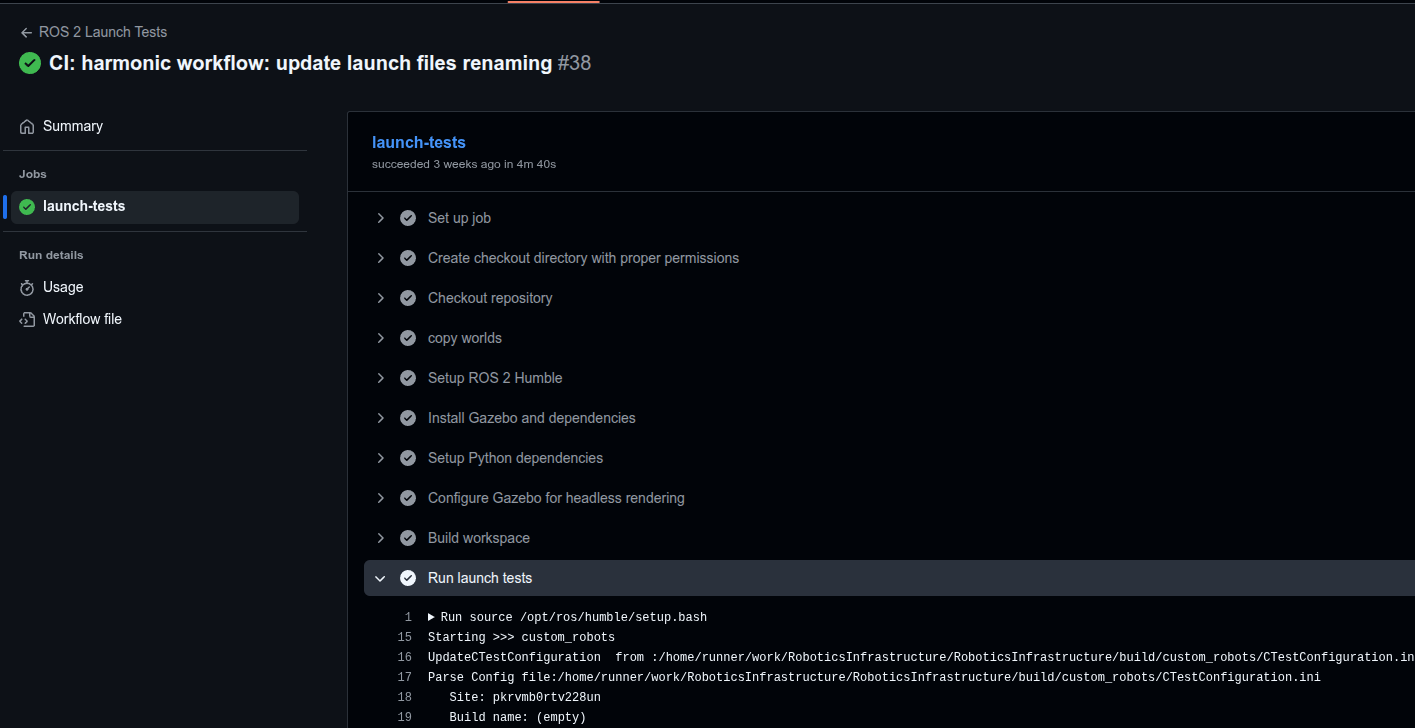Click success check icon for Setup Python dependencies
Viewport: 1415px width, 728px height.
tap(408, 458)
